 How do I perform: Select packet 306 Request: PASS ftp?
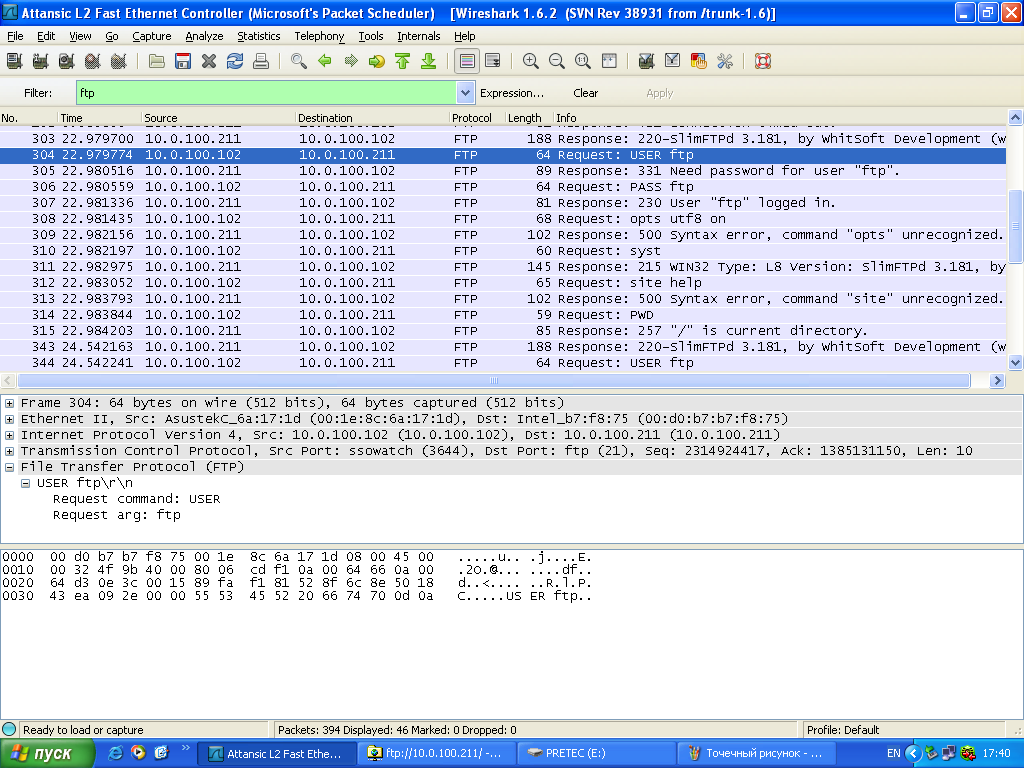[x=503, y=187]
